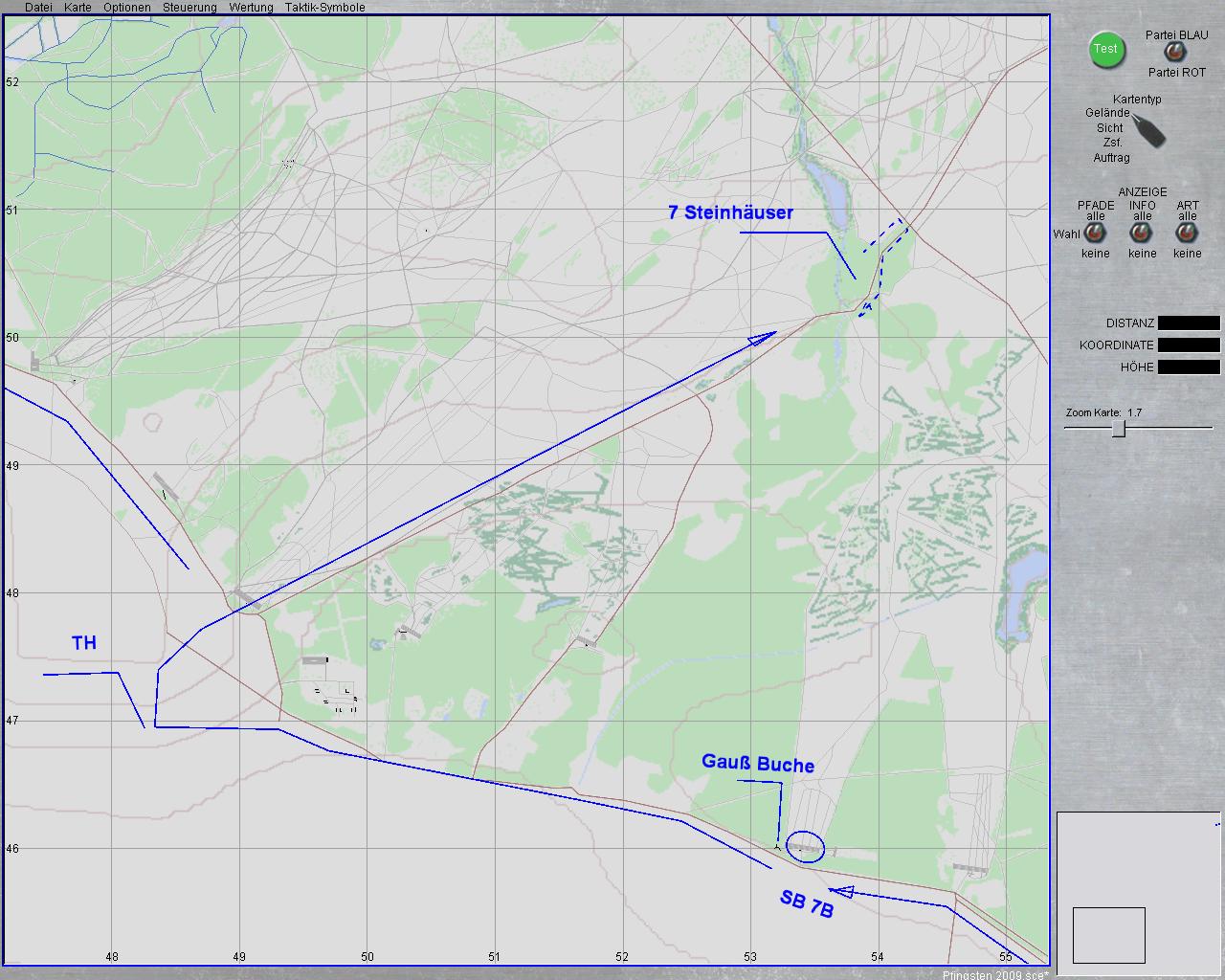Click the minimap viewport rectangle
The width and height of the screenshot is (1225, 980).
(x=1108, y=935)
